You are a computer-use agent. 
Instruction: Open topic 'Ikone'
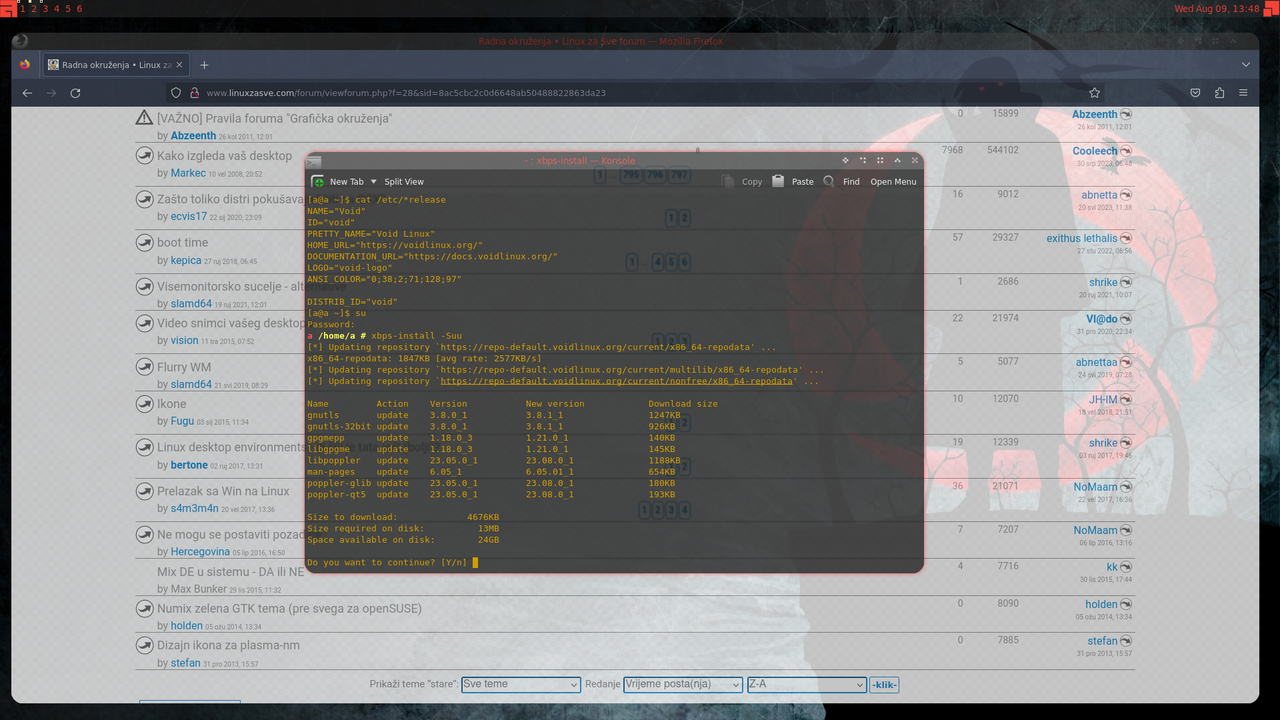tap(172, 404)
